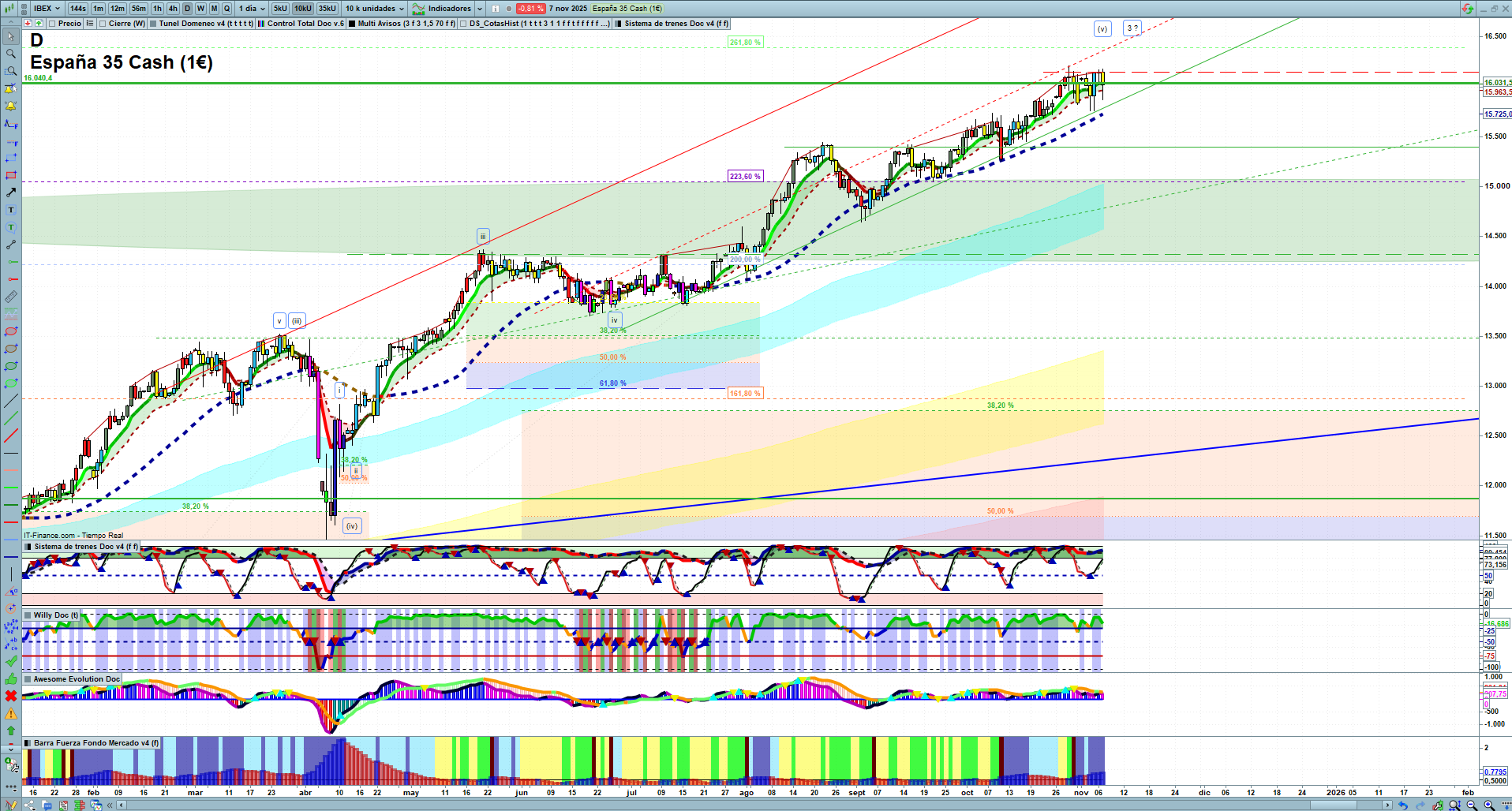Click the candlestick chart style icon
1512x811 pixels.
[9, 9]
